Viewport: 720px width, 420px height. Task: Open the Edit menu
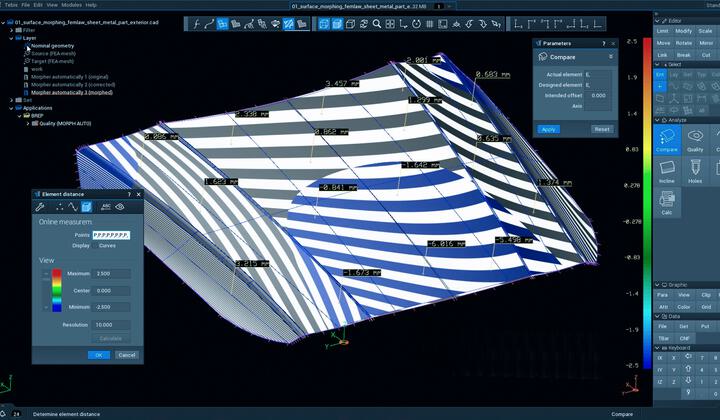pyautogui.click(x=38, y=5)
